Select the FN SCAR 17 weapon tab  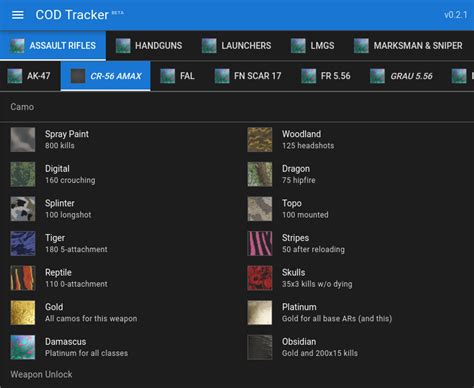coord(248,76)
